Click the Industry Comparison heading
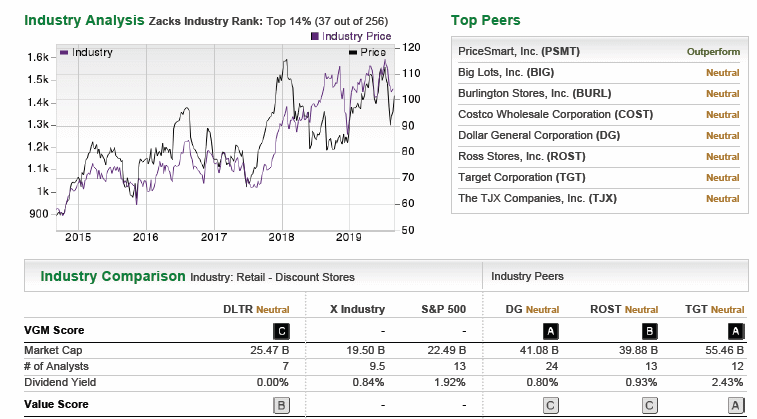 pos(113,276)
